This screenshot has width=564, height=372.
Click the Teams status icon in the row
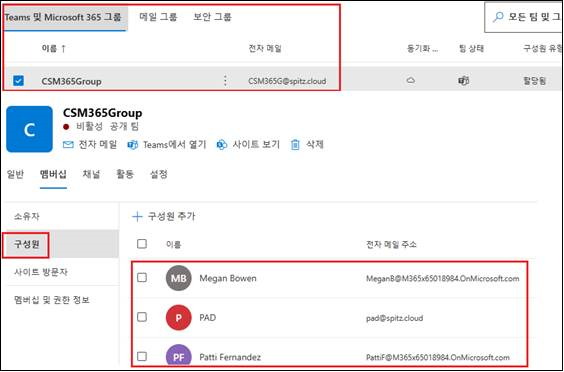(463, 81)
